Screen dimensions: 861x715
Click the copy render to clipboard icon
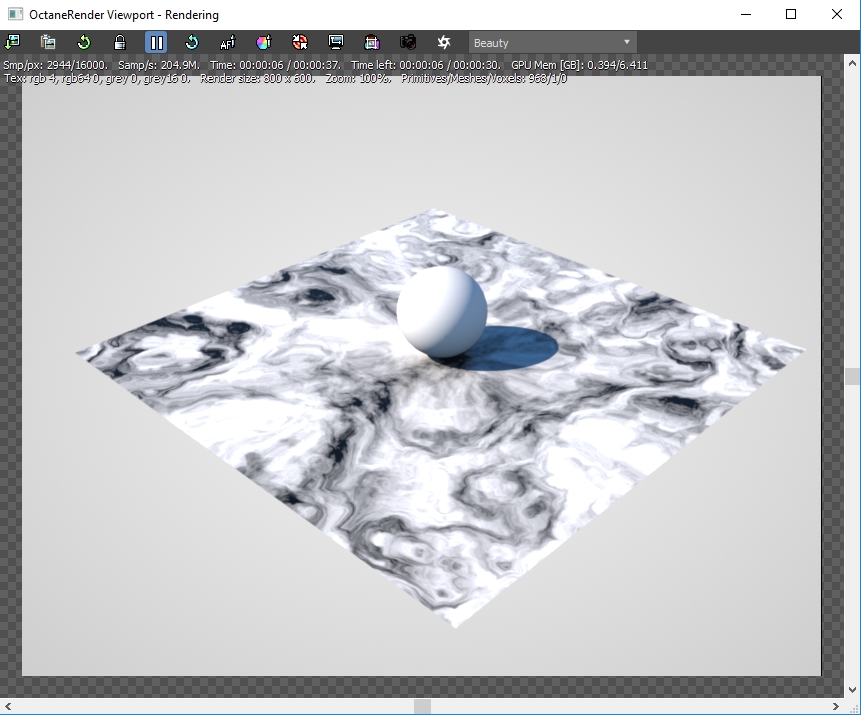coord(48,42)
